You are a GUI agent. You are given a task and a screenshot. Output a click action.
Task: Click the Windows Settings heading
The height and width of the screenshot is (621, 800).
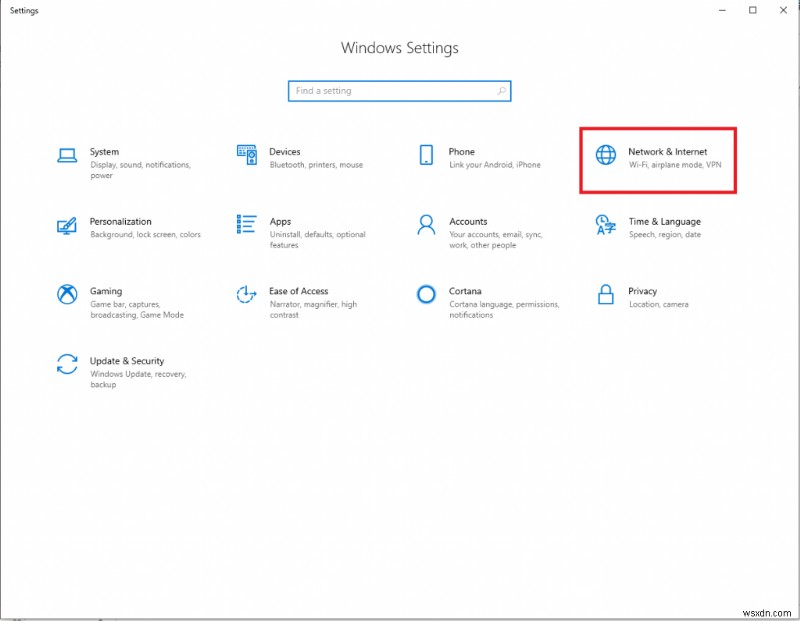tap(399, 47)
